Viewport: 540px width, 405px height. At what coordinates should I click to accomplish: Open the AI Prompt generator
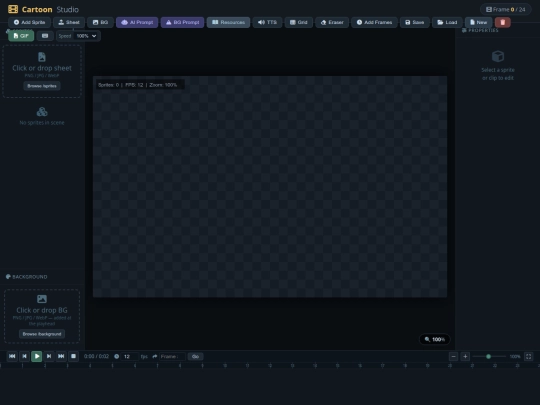pos(137,22)
